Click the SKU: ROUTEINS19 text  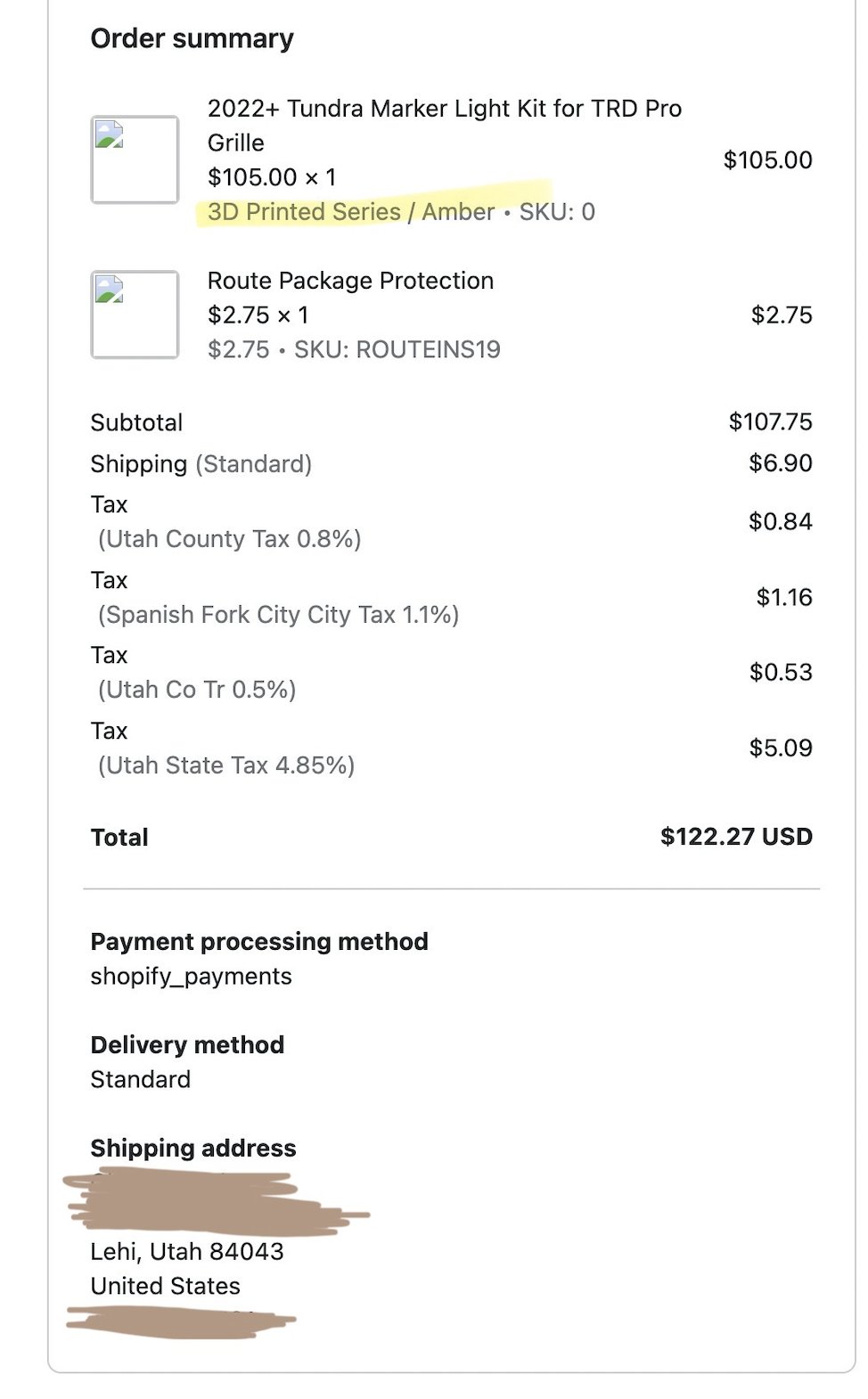click(x=397, y=349)
